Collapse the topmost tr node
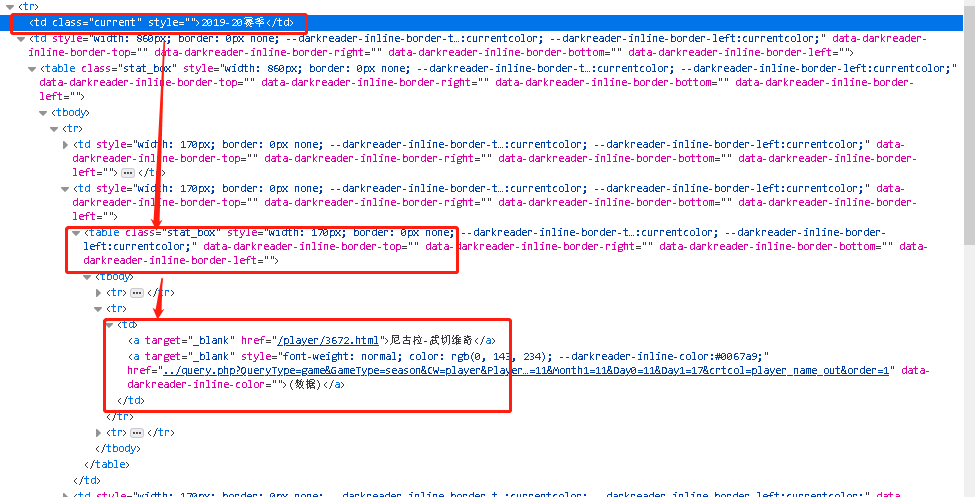 8,7
